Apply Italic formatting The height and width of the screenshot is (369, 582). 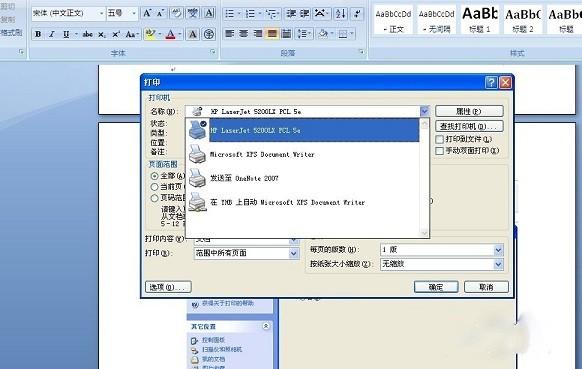pyautogui.click(x=52, y=34)
